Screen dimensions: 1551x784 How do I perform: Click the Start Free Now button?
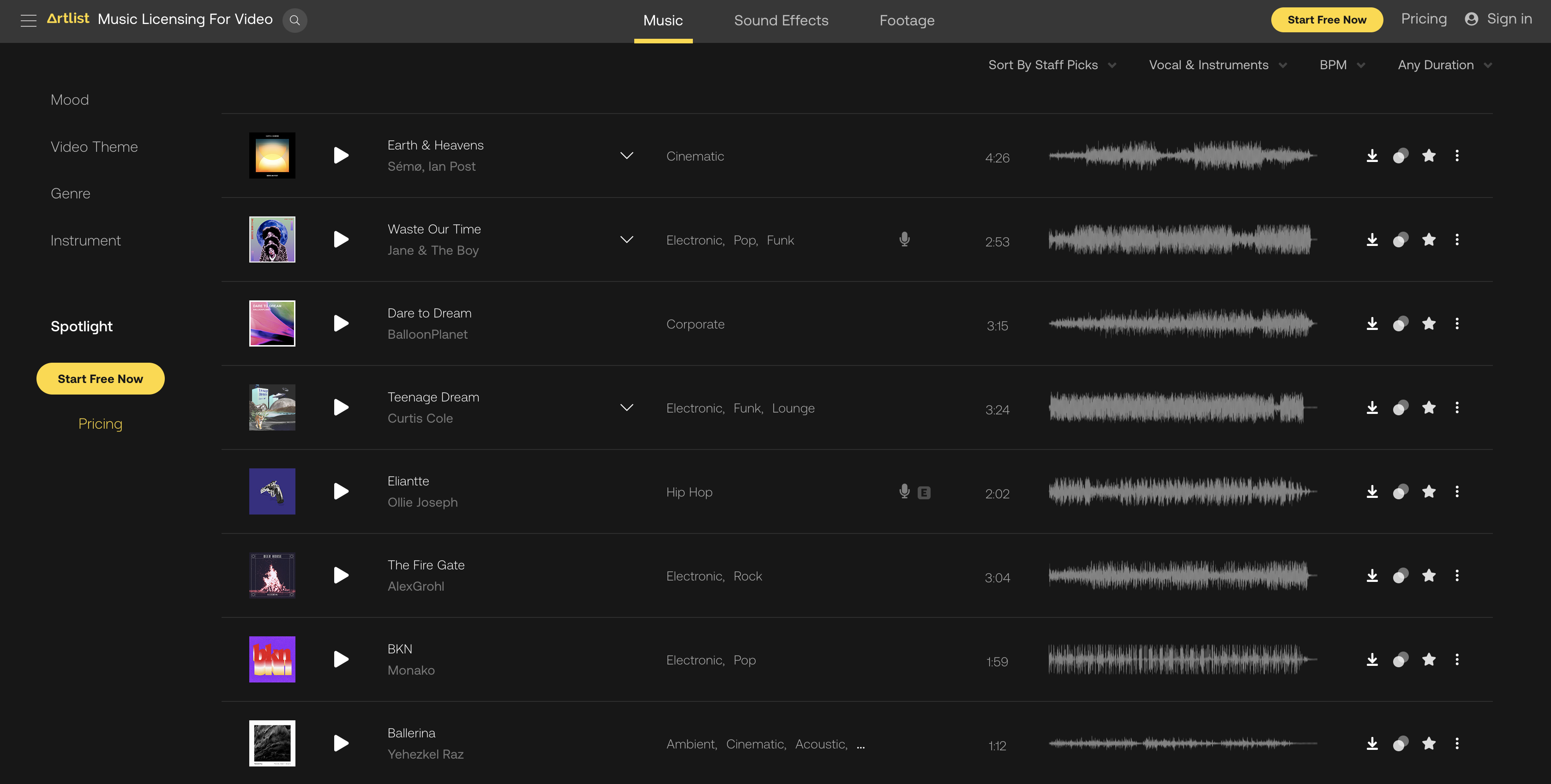pos(1327,19)
